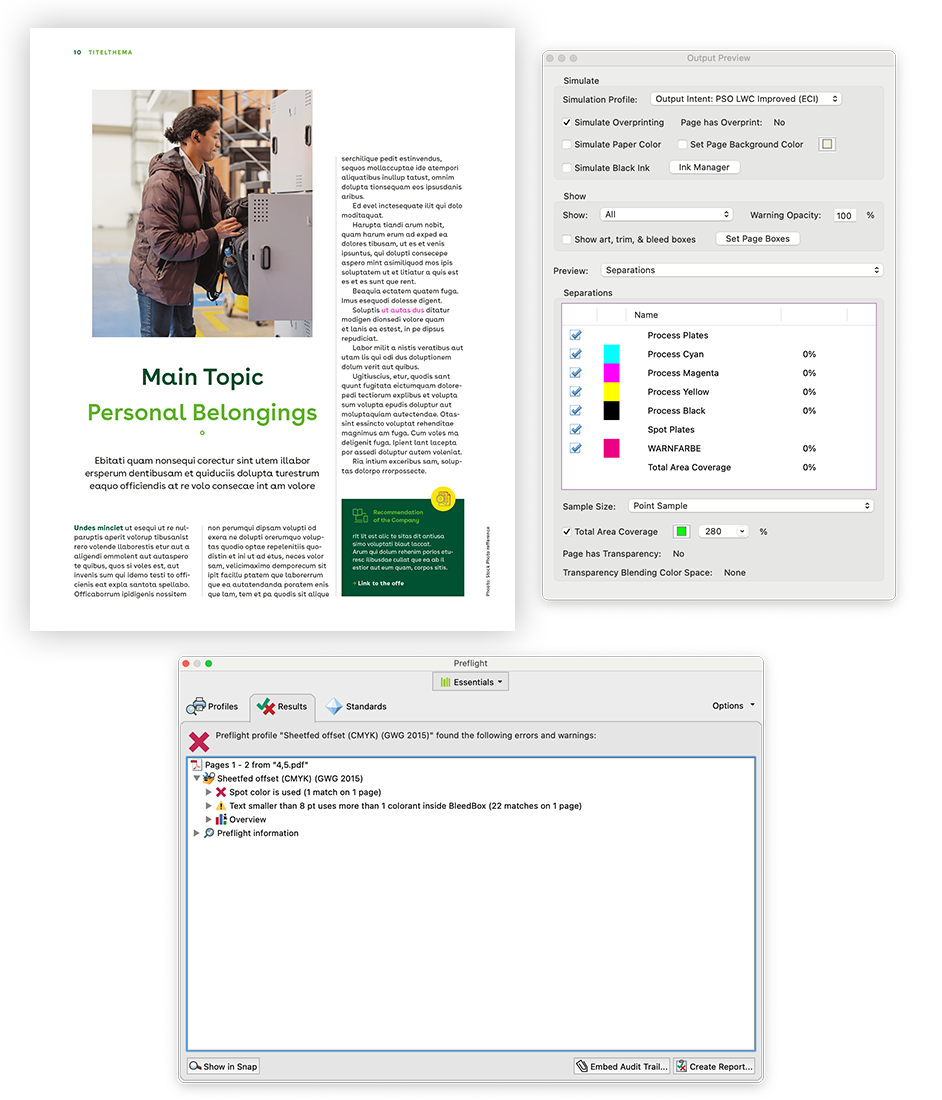This screenshot has height=1100, width=942.
Task: Click the Embed Audit Trail button
Action: tap(621, 1066)
